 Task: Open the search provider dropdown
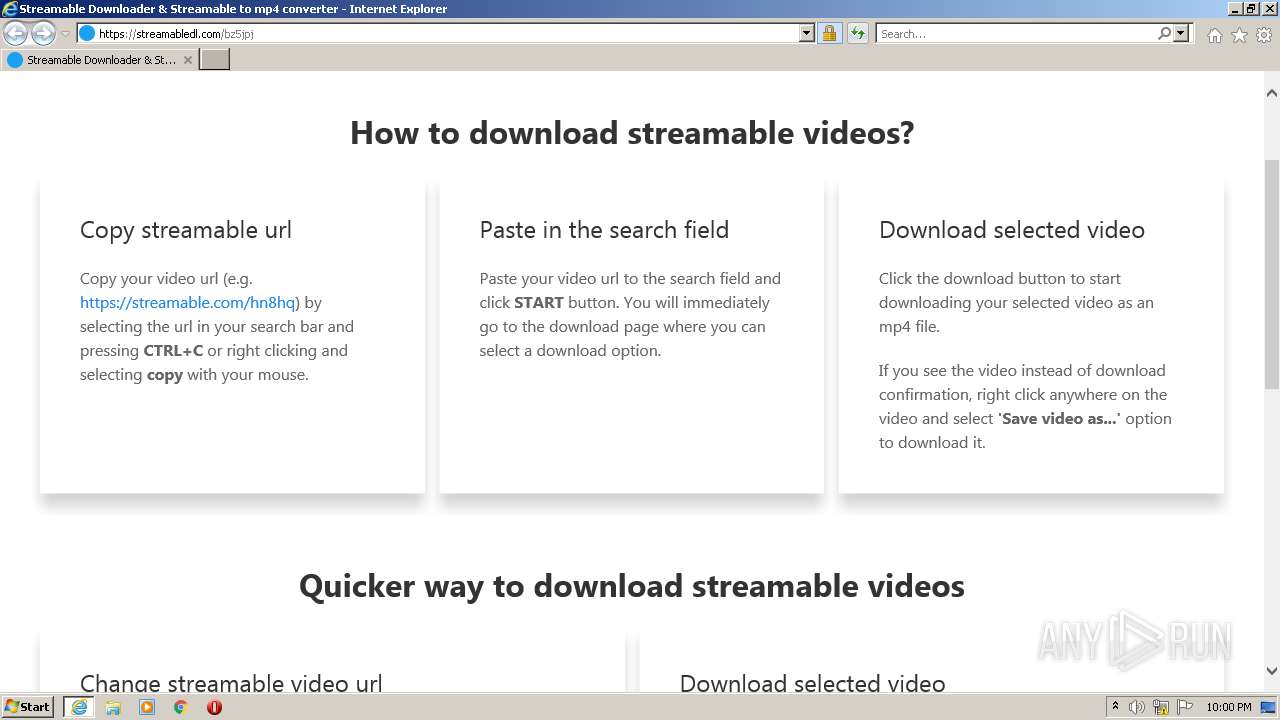coord(1181,34)
